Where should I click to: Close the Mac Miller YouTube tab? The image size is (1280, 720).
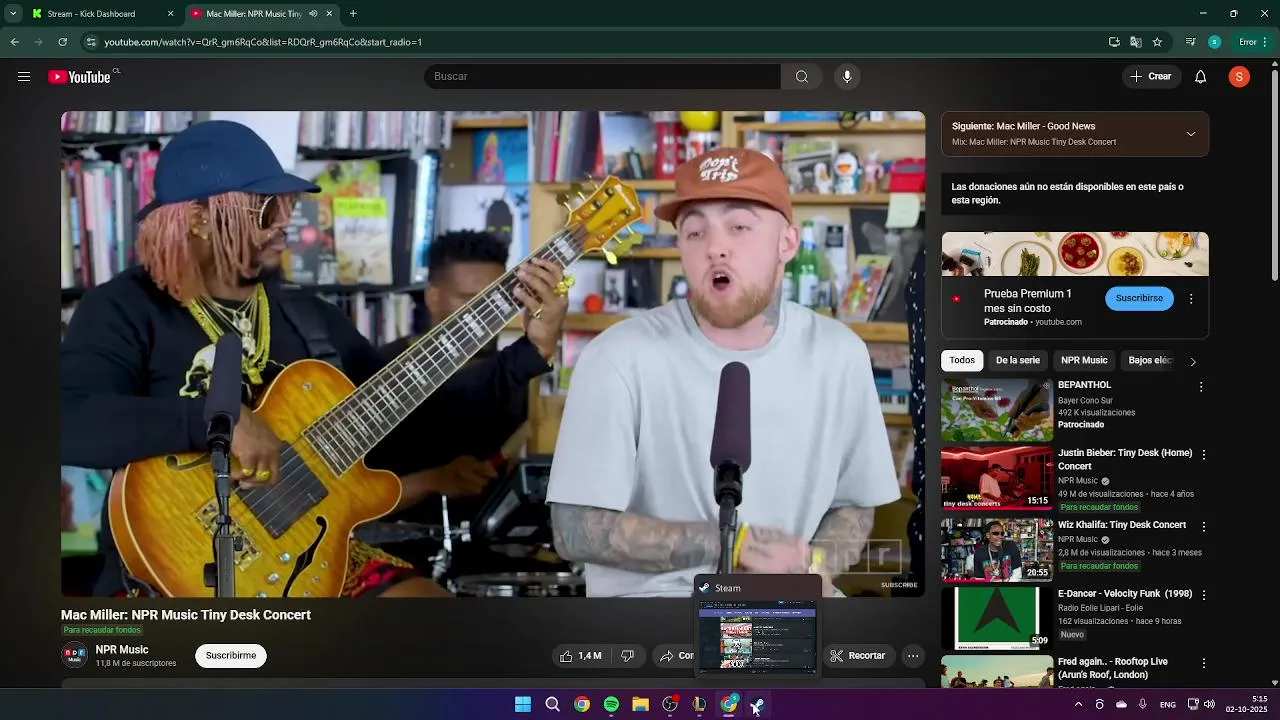329,14
